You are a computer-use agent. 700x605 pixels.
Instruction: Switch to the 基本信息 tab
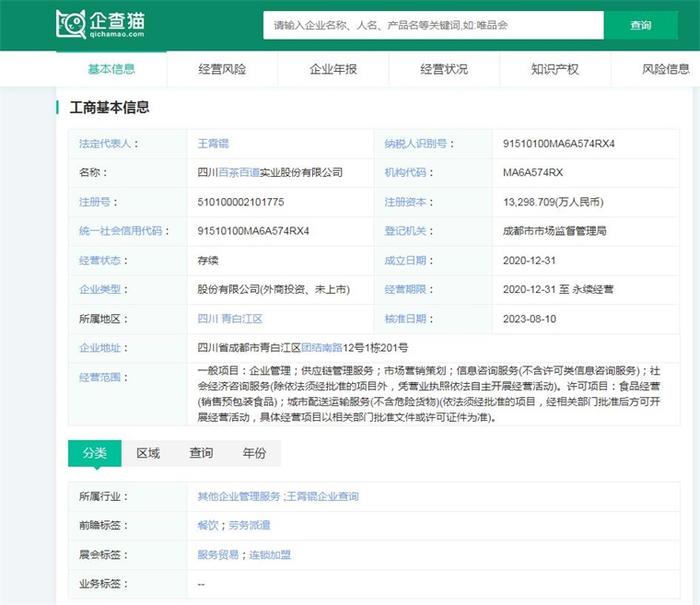pyautogui.click(x=111, y=69)
